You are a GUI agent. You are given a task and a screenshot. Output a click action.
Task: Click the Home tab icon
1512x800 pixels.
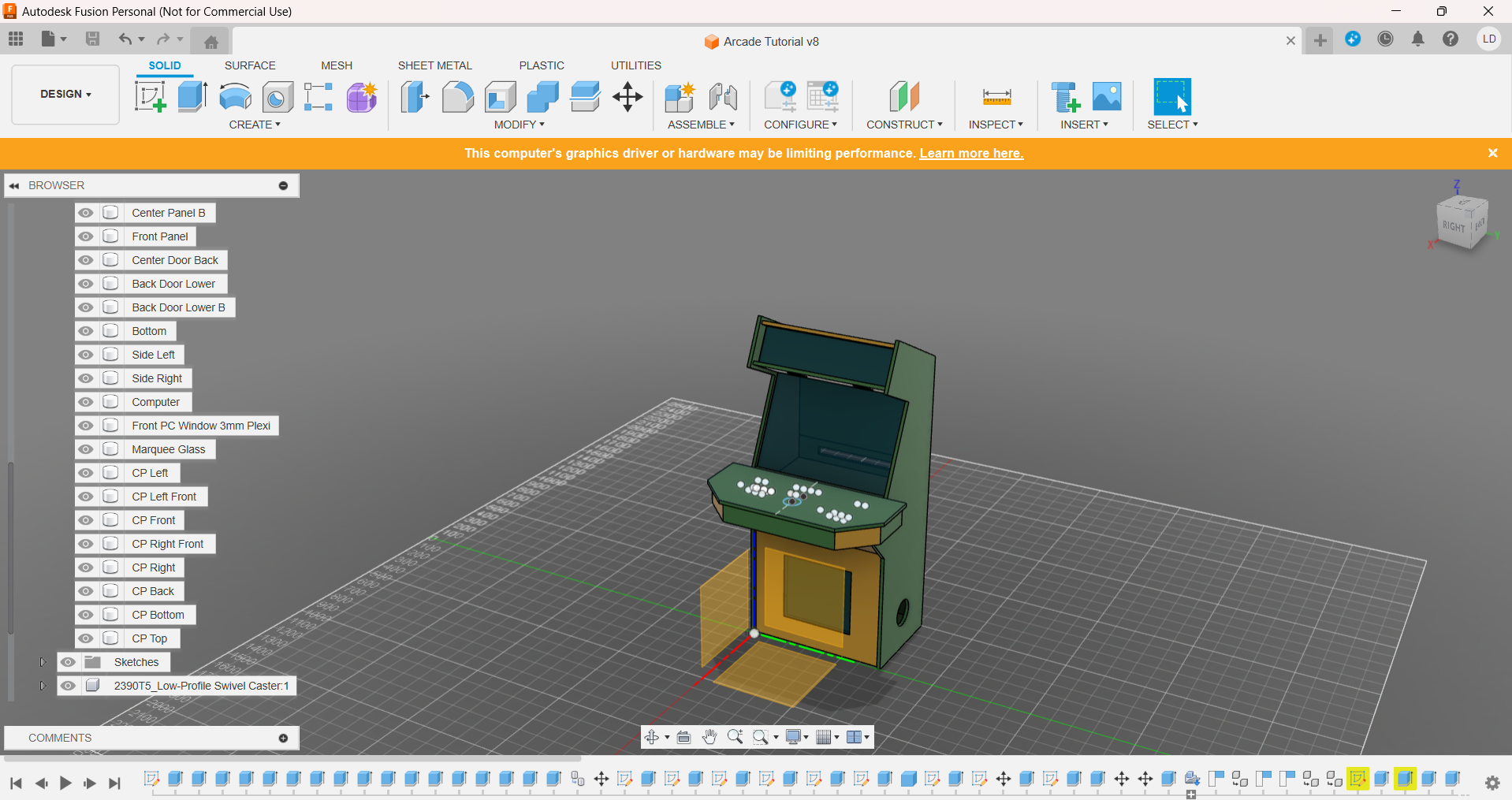point(210,42)
